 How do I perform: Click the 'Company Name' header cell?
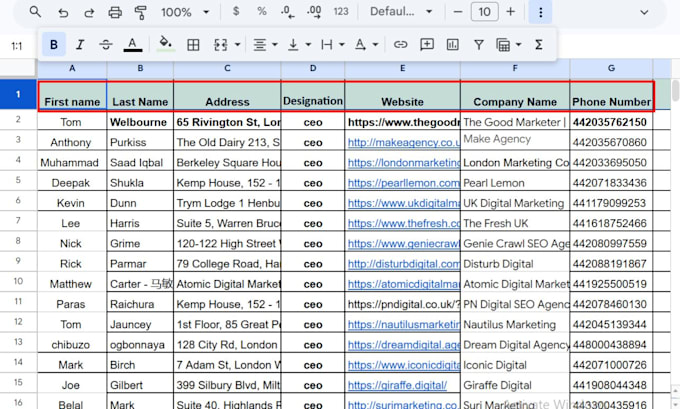coord(515,95)
